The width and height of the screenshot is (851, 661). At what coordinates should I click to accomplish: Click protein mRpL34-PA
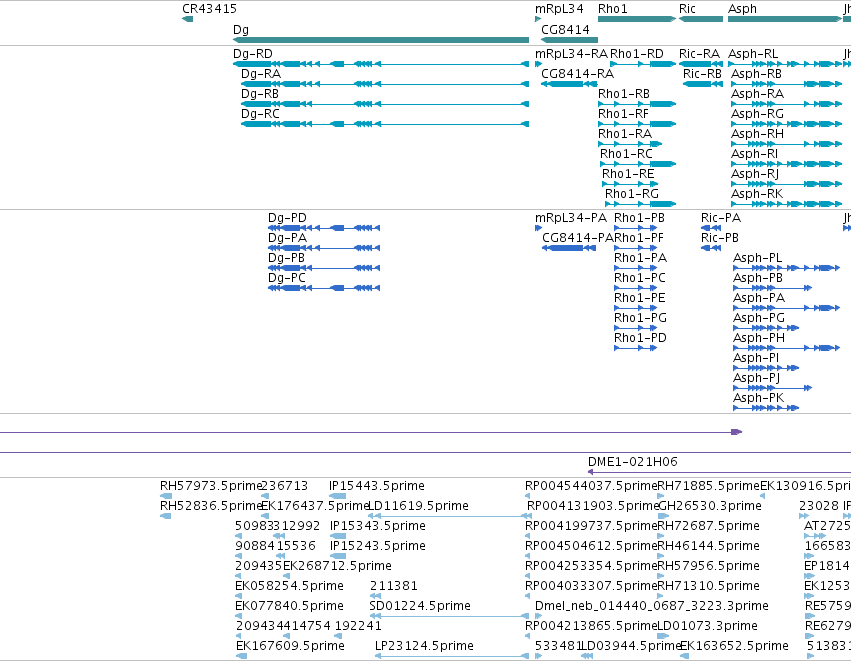coord(538,228)
